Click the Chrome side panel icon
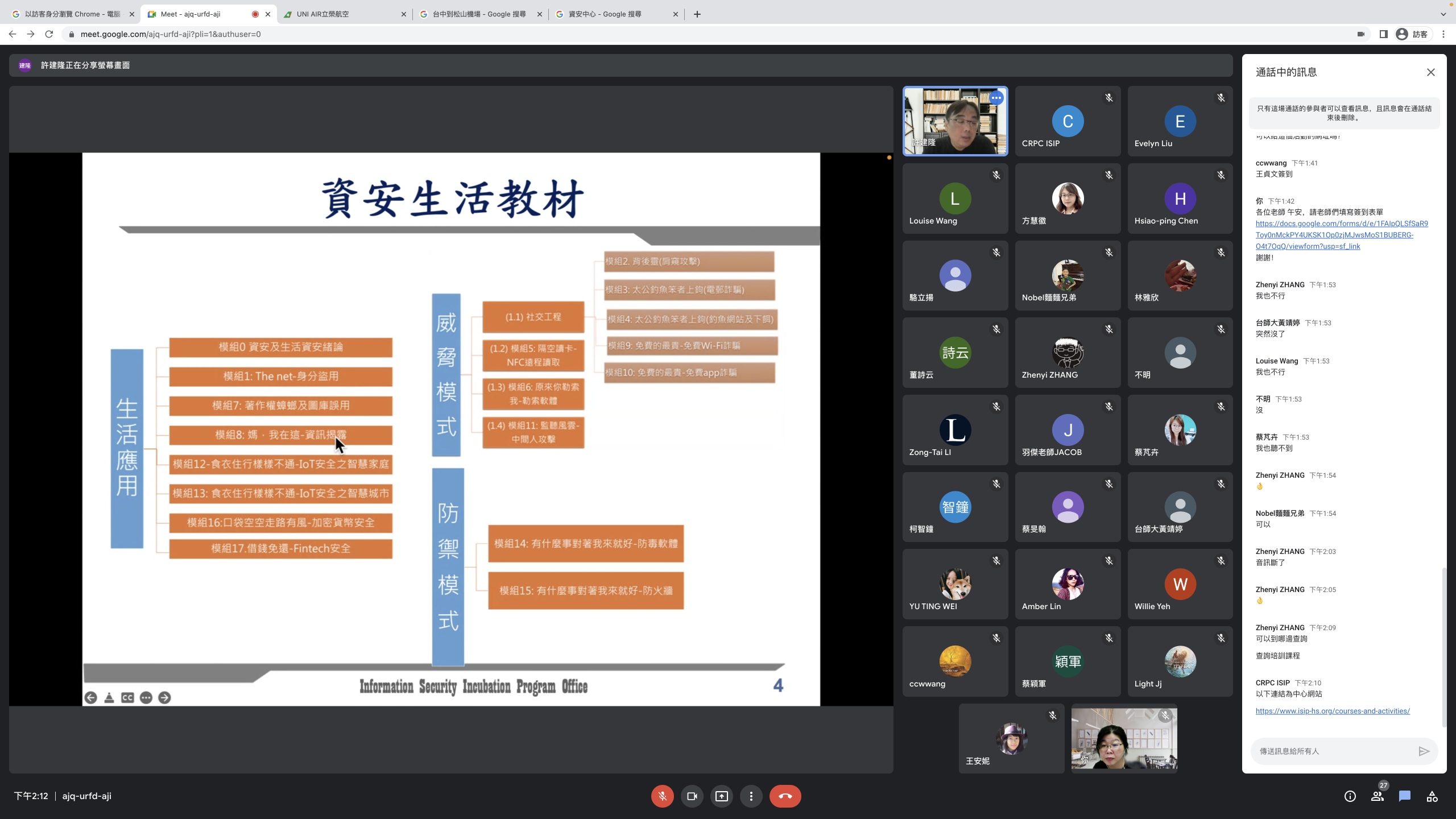The width and height of the screenshot is (1456, 819). coord(1383,34)
